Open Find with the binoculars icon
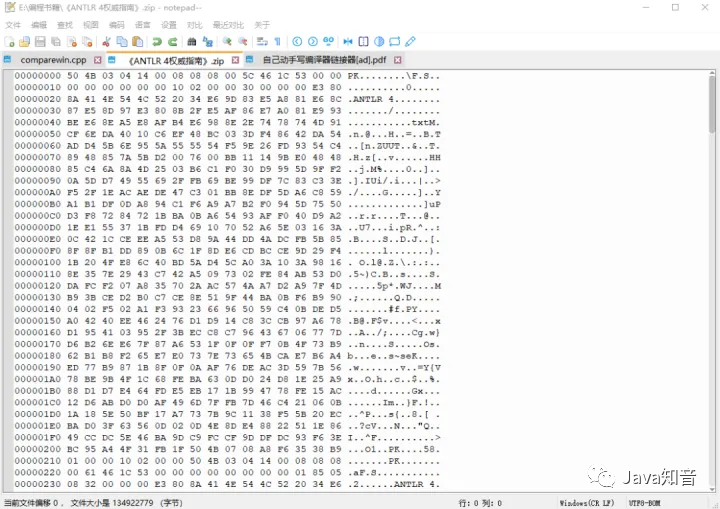This screenshot has width=720, height=509. click(x=192, y=42)
